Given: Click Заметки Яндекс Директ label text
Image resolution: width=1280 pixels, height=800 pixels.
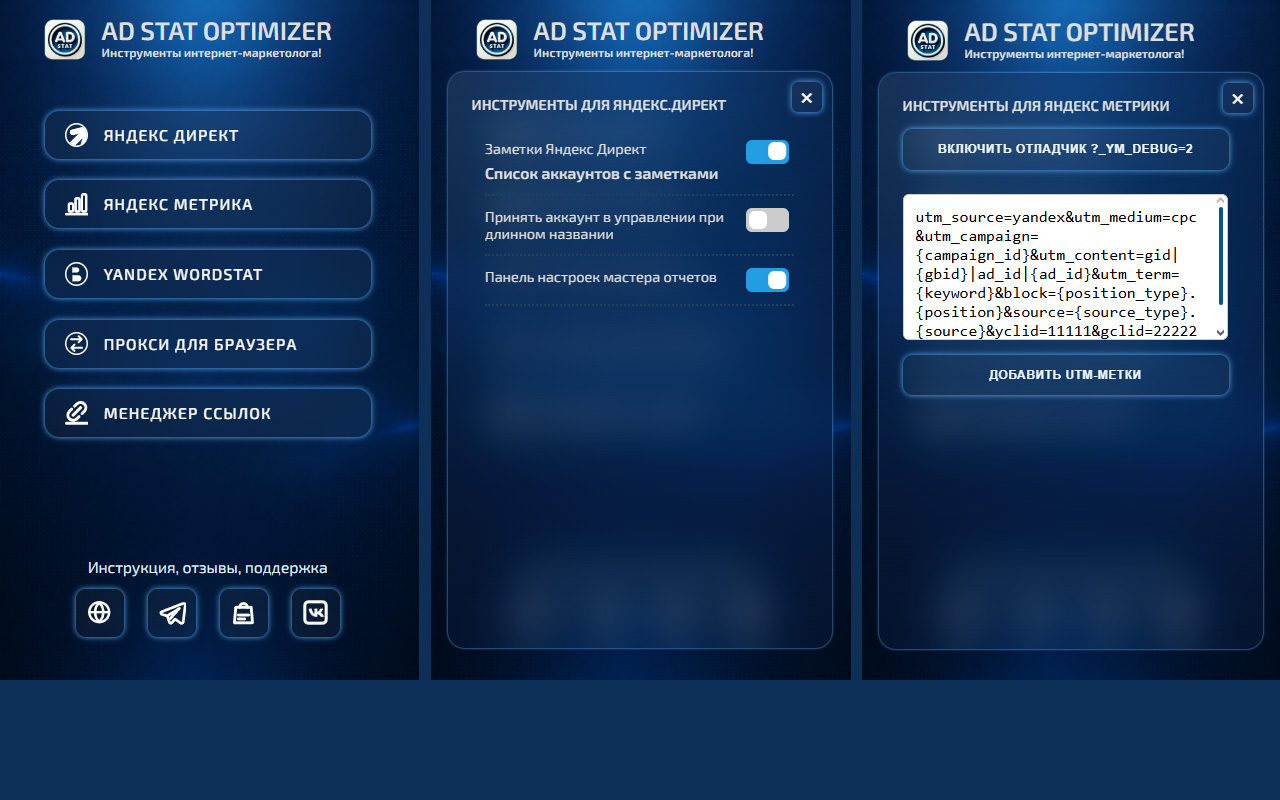Looking at the screenshot, I should 566,149.
